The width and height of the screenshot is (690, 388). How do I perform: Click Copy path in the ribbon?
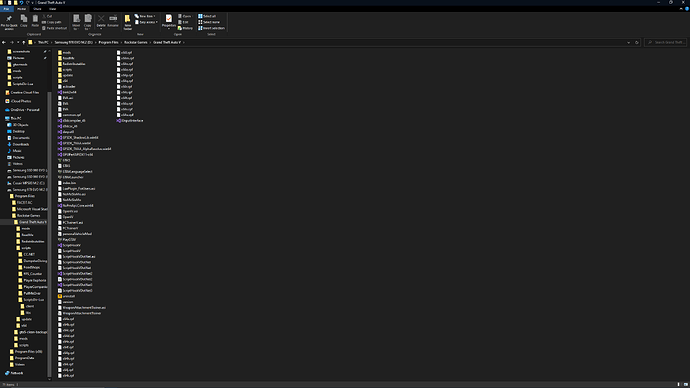click(52, 22)
